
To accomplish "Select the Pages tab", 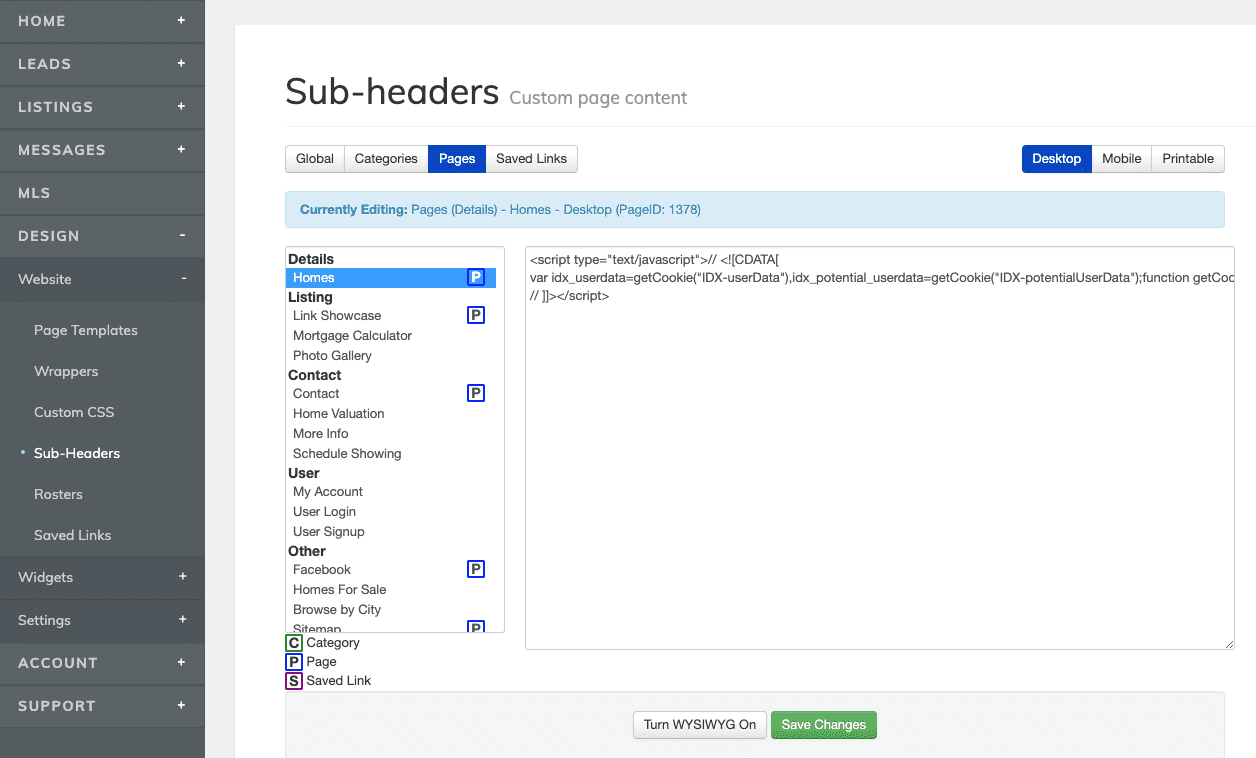I will [457, 159].
